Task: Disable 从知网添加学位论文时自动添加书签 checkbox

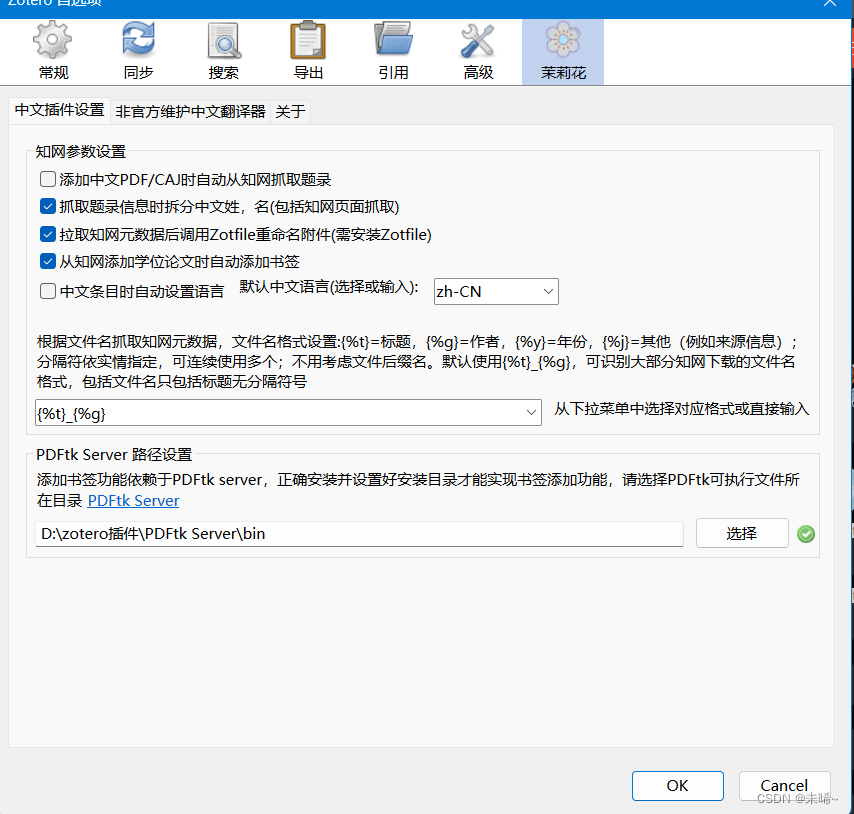Action: [x=48, y=261]
